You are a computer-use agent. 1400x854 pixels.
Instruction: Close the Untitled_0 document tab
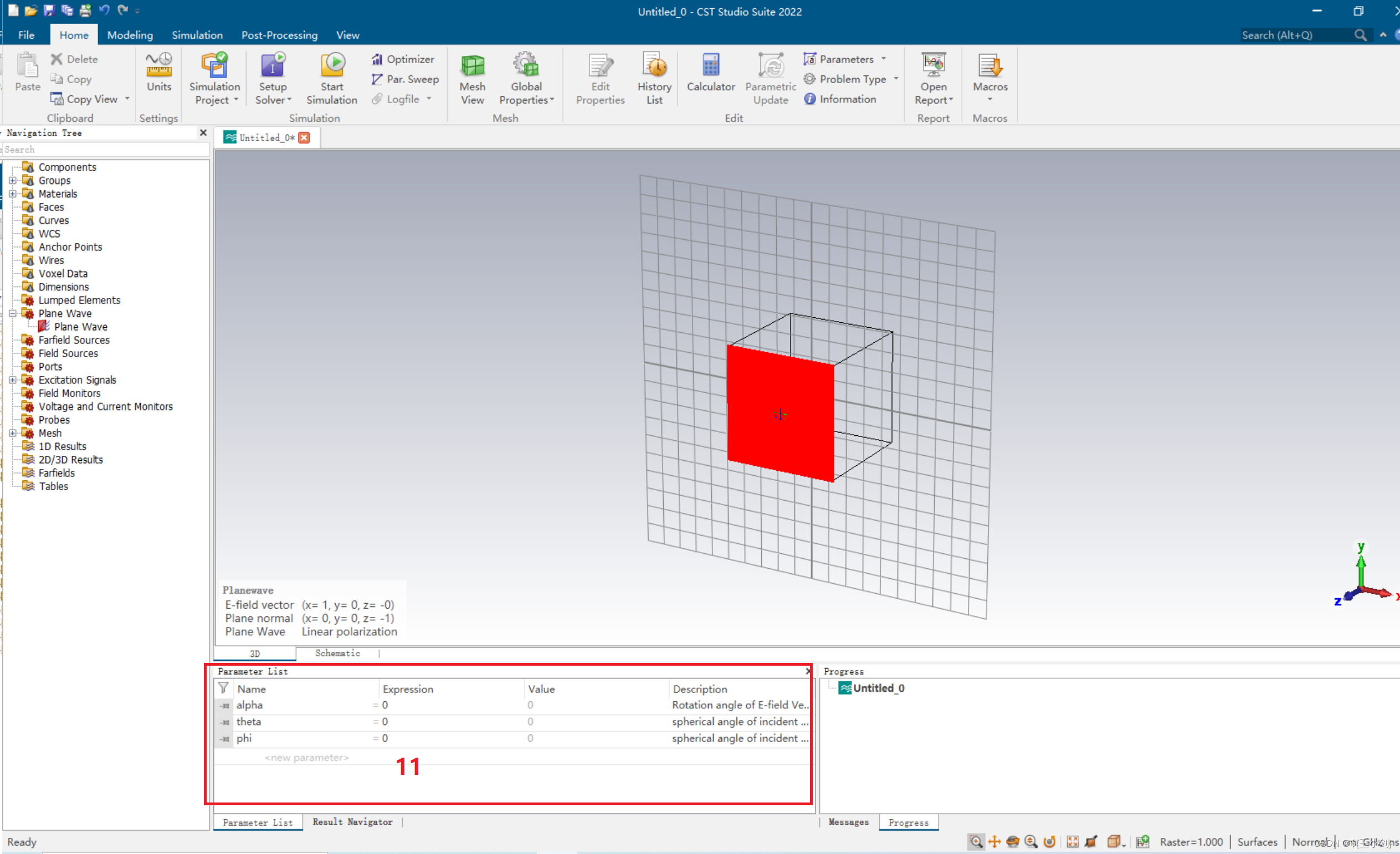point(304,137)
